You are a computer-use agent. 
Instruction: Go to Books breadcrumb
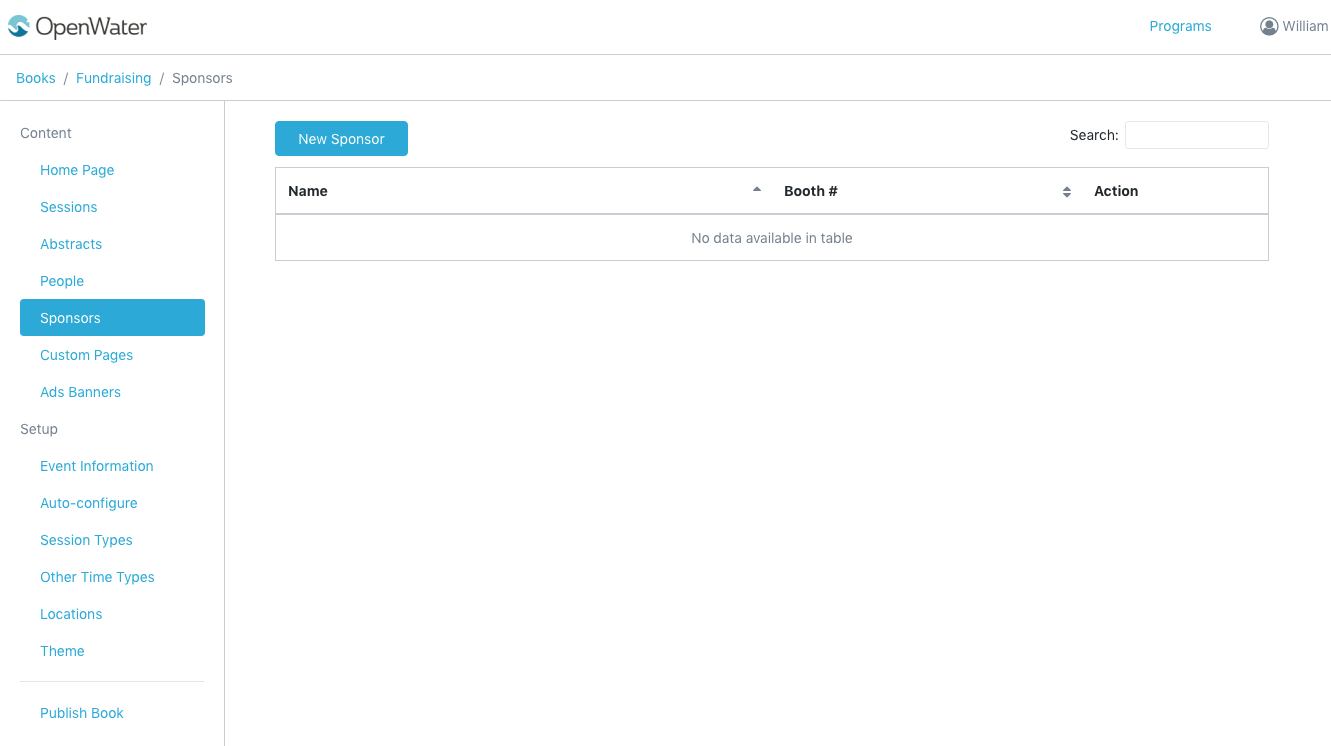point(36,78)
